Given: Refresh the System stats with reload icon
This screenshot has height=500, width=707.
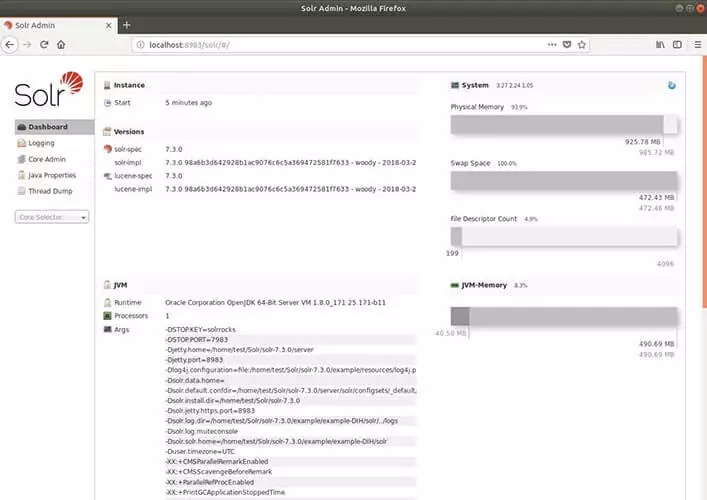Looking at the screenshot, I should (x=671, y=85).
